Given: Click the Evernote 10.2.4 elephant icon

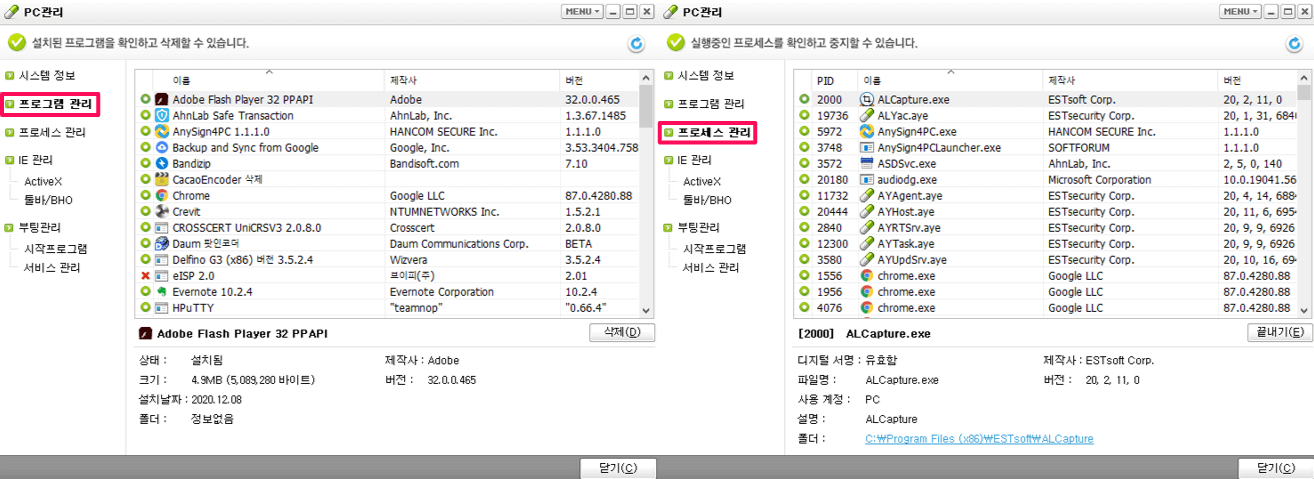Looking at the screenshot, I should [161, 291].
